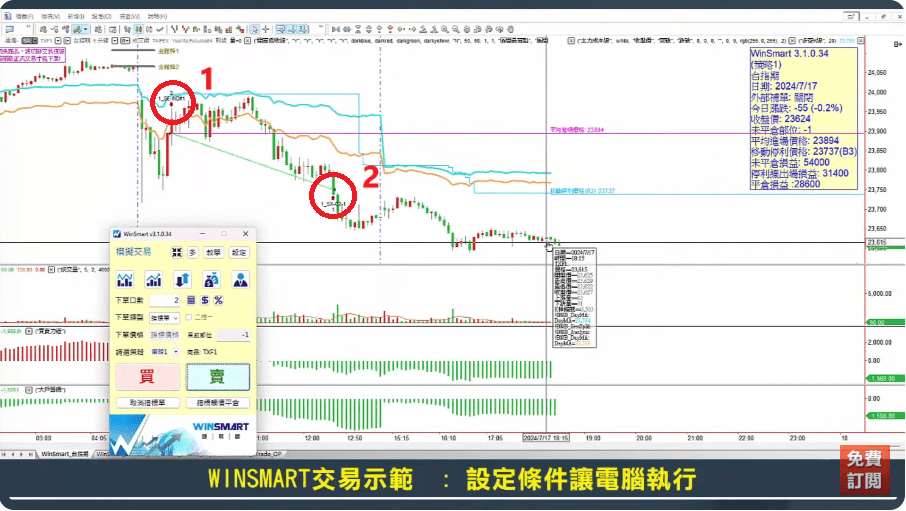Click the shrink-panel arrows icon in WinSmart header
Screen dimensions: 906x511
click(x=177, y=253)
